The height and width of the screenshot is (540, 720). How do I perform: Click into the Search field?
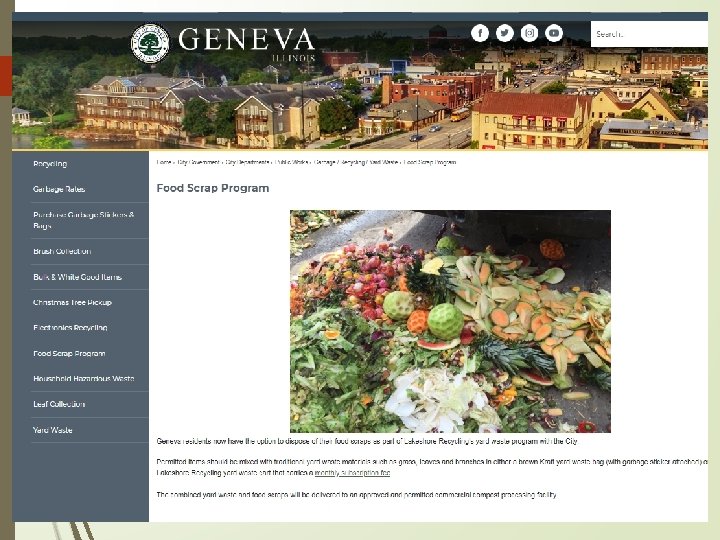[x=649, y=34]
